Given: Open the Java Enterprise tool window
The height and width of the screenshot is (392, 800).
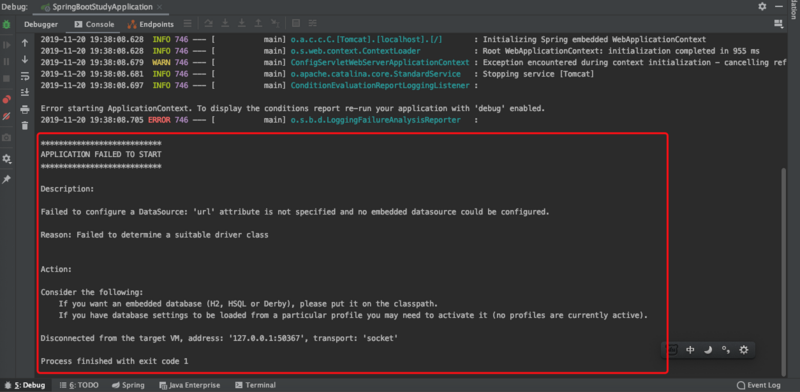Looking at the screenshot, I should click(x=189, y=385).
